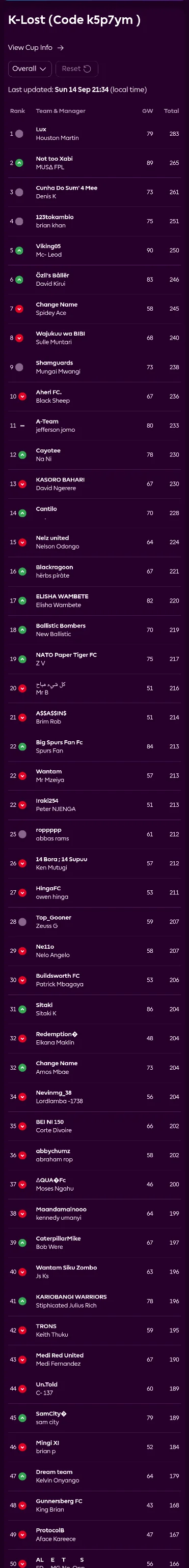This screenshot has width=189, height=1568.
Task: Click the green up-arrow beside Not too Xabi
Action: point(19,163)
